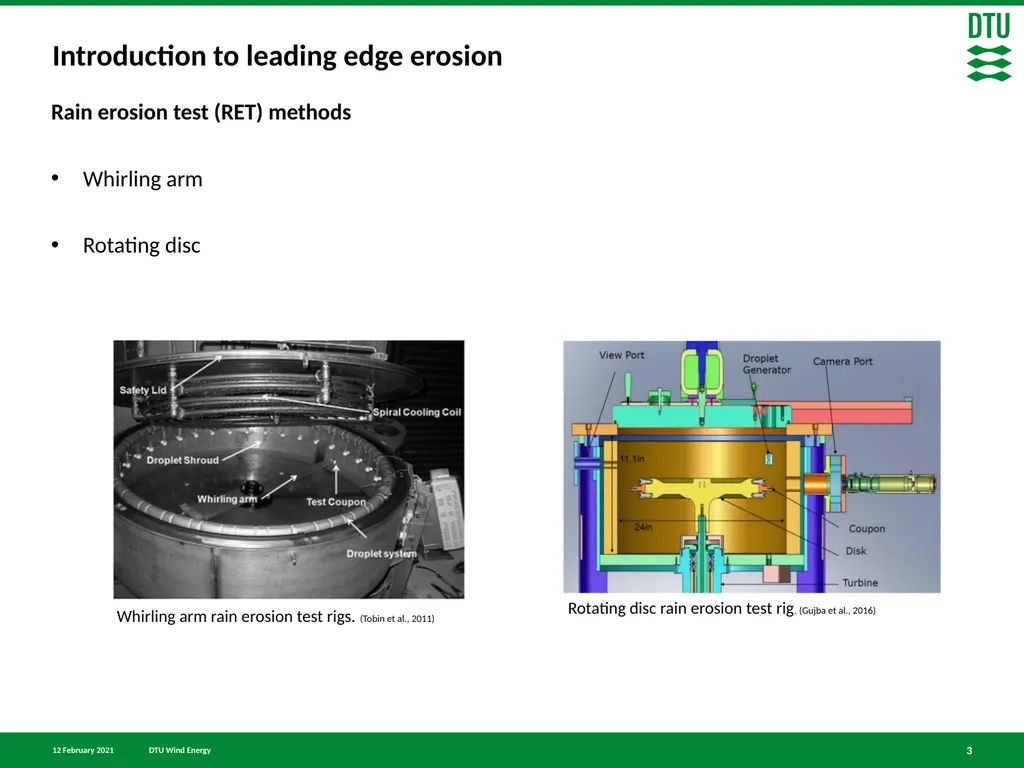Click the slide number 3 in footer
Viewport: 1024px width, 768px height.
[x=969, y=751]
